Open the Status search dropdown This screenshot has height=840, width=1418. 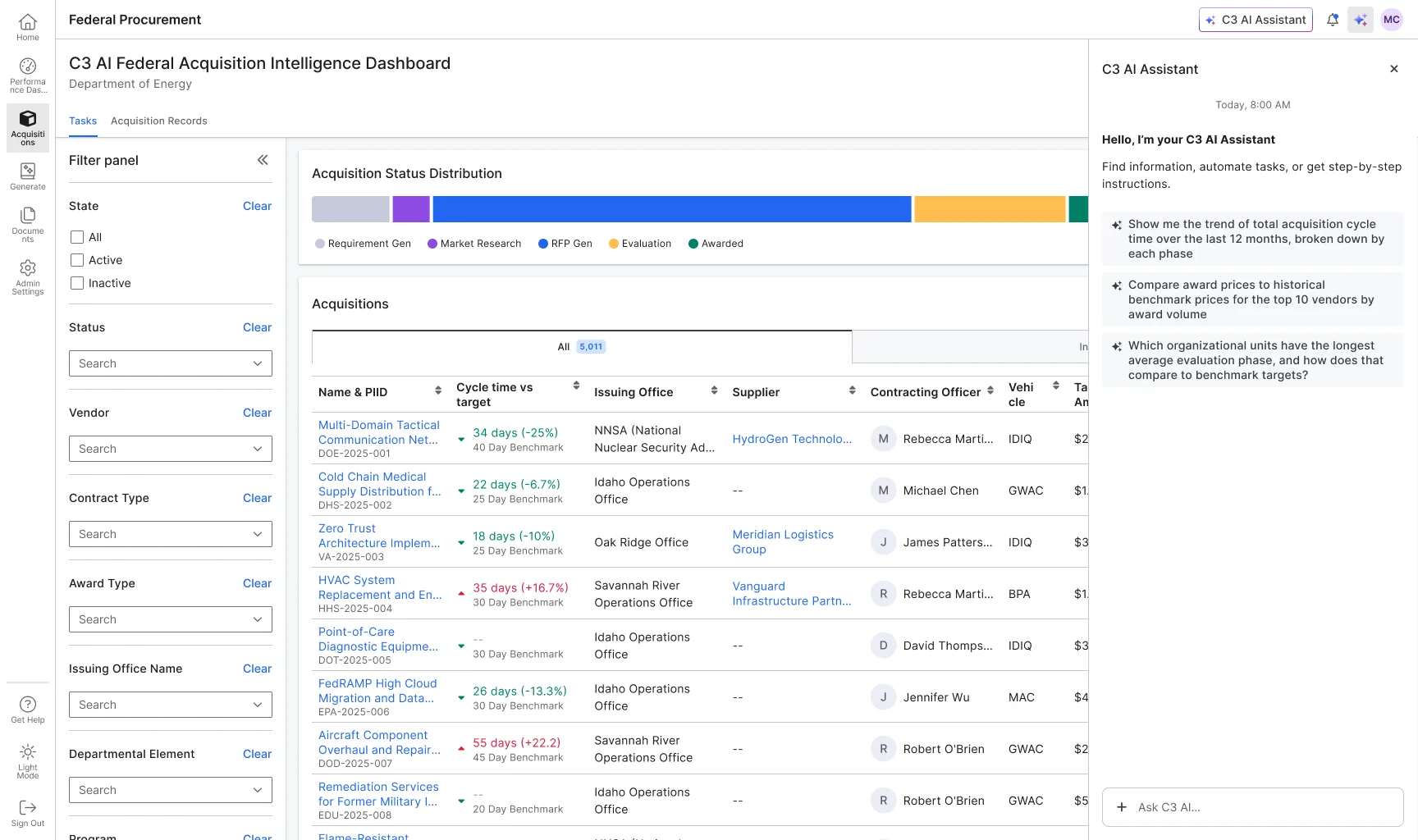[171, 363]
